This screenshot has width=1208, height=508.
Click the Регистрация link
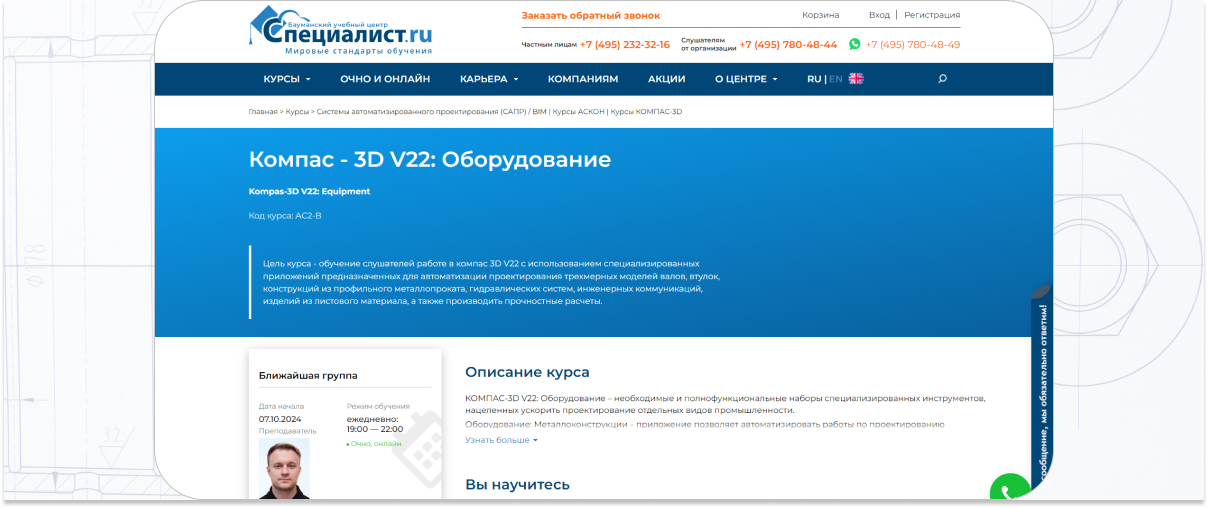pyautogui.click(x=932, y=15)
